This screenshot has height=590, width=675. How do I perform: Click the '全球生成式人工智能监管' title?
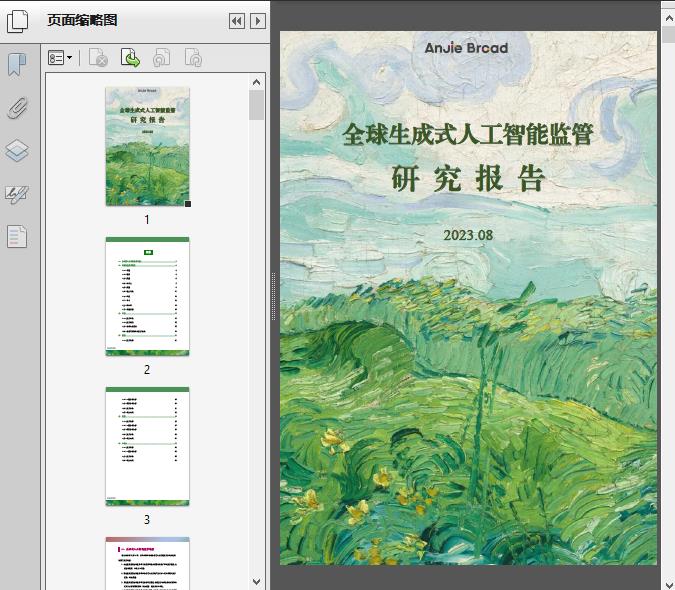click(x=468, y=134)
